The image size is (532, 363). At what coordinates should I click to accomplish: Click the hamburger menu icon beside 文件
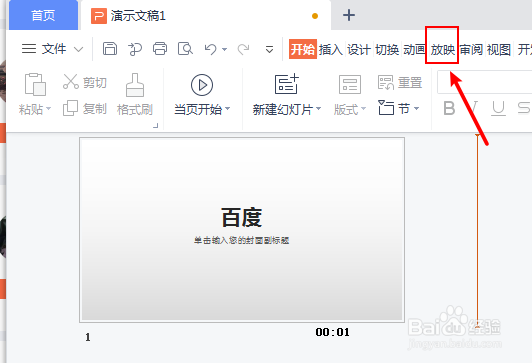(x=29, y=49)
